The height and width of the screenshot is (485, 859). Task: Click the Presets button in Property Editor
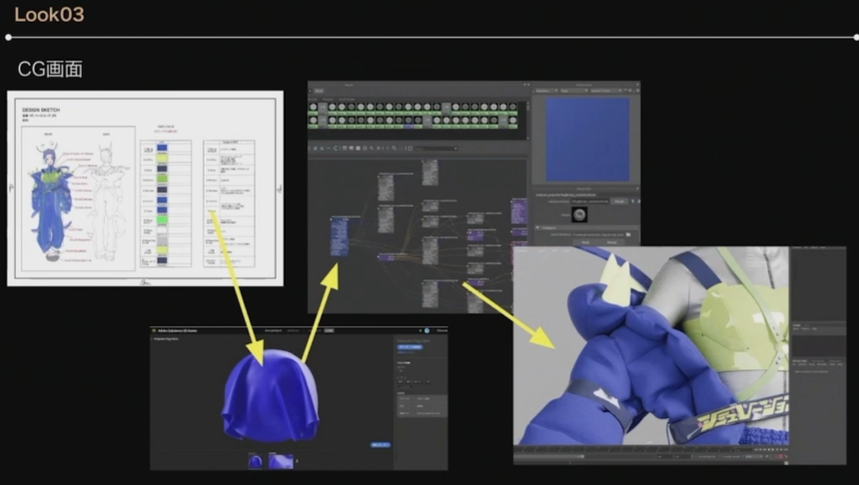[619, 201]
